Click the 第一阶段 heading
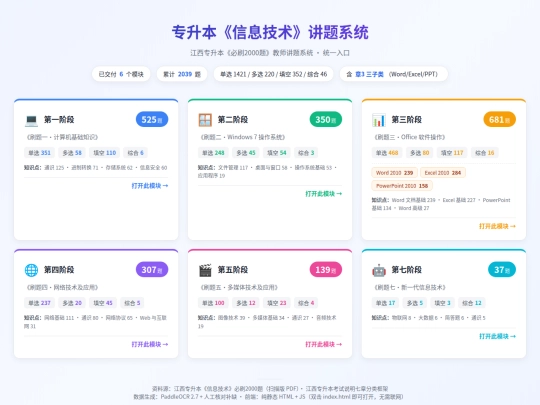Image resolution: width=540 pixels, height=405 pixels. pos(59,120)
